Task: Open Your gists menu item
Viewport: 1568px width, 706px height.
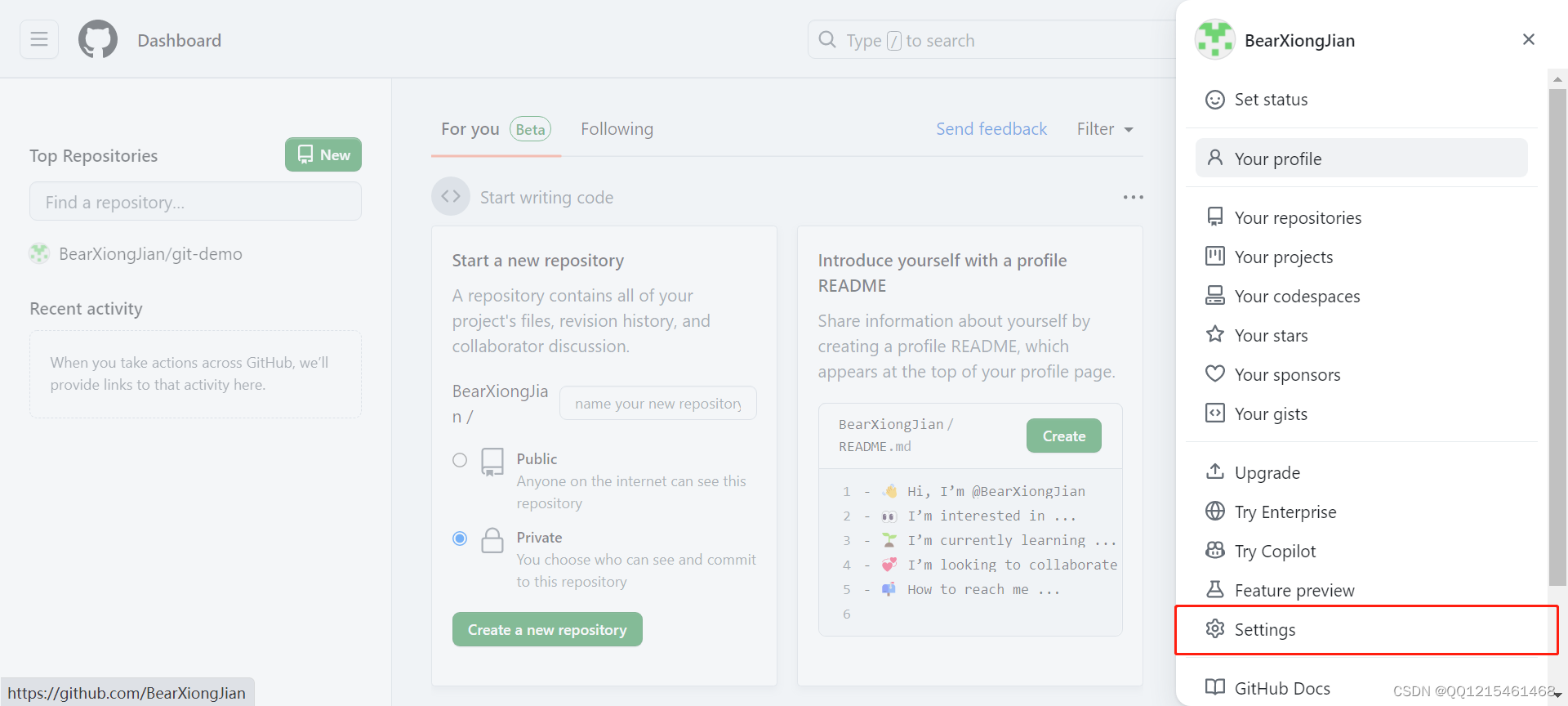Action: click(x=1361, y=413)
